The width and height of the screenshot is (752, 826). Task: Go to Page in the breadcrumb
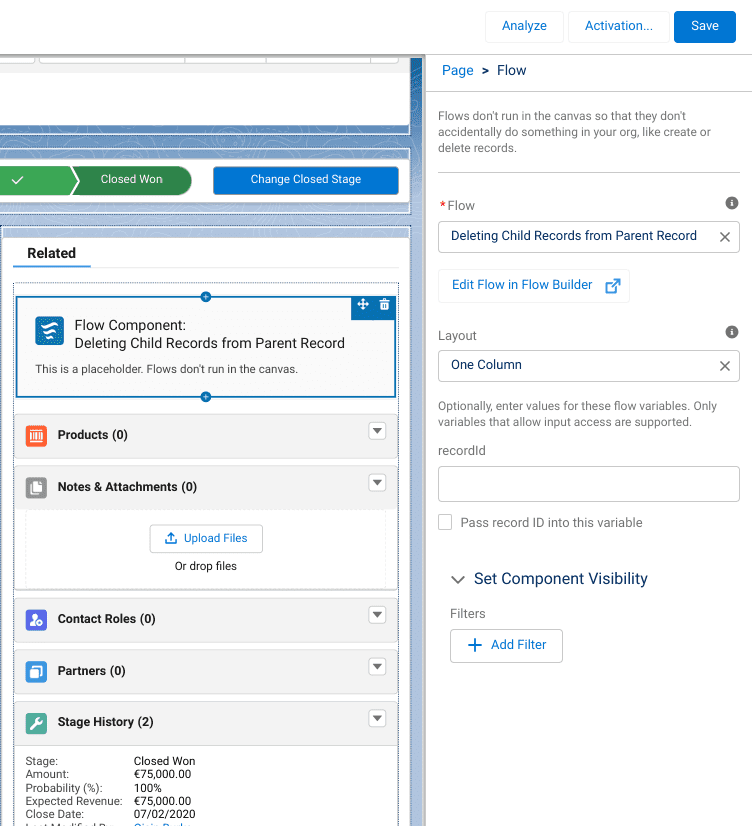click(x=457, y=71)
